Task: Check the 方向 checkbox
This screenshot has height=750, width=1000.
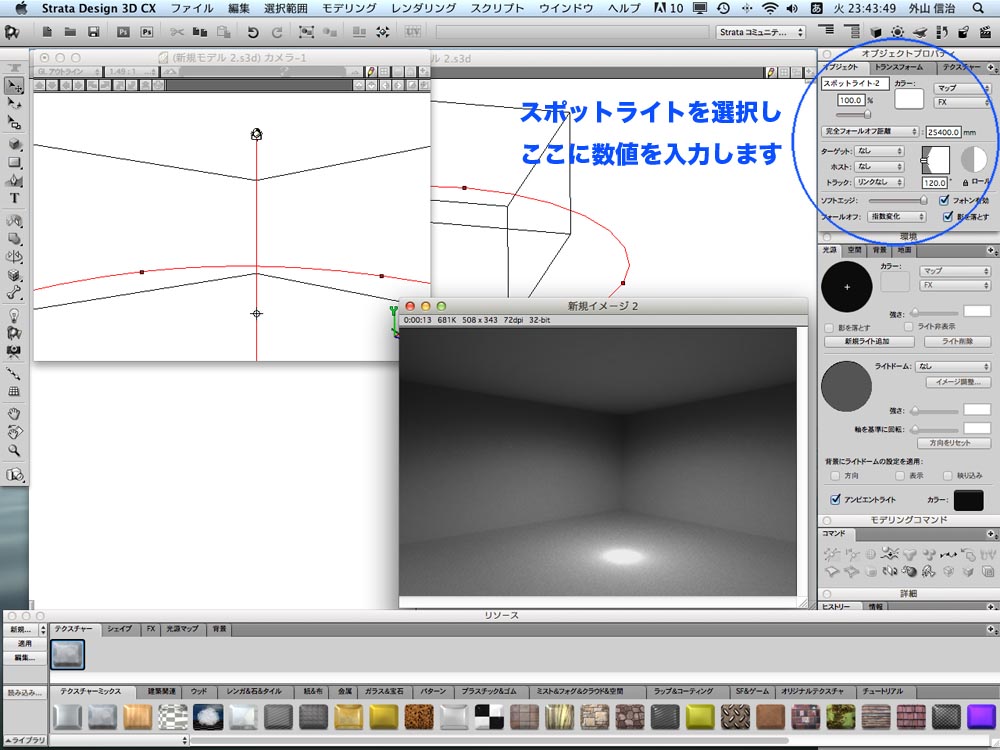Action: [x=835, y=476]
